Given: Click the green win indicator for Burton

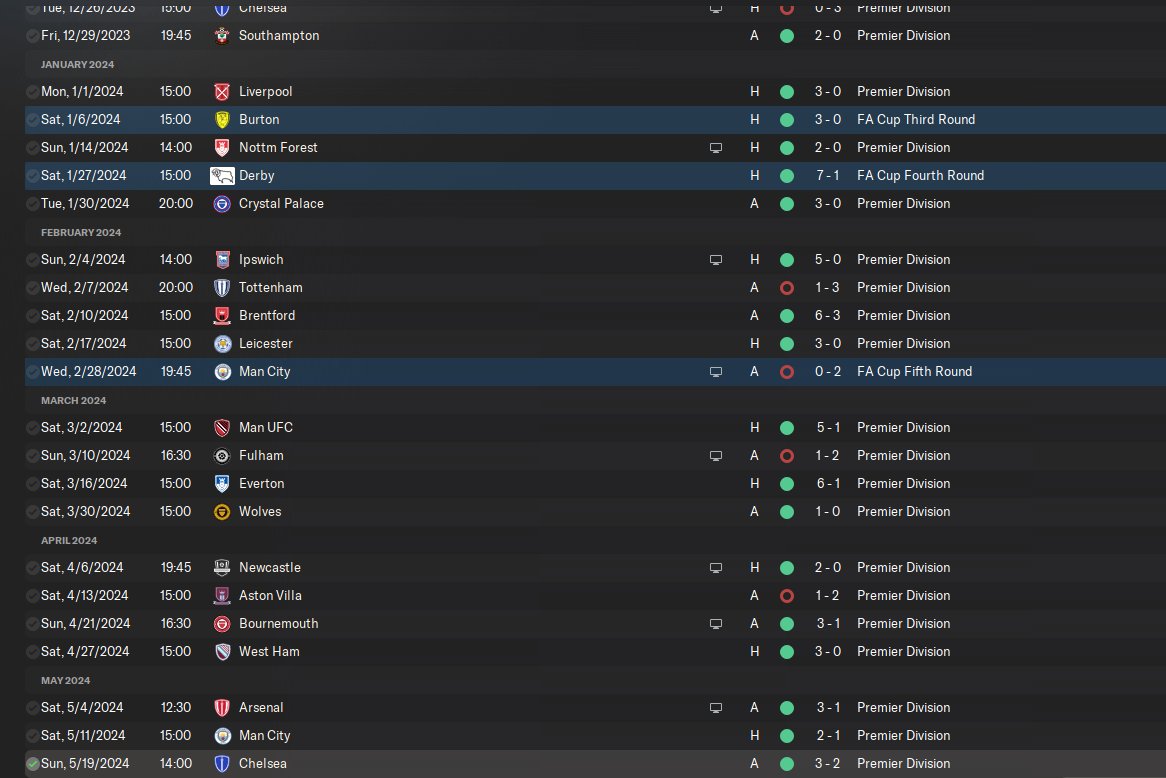Looking at the screenshot, I should click(787, 120).
